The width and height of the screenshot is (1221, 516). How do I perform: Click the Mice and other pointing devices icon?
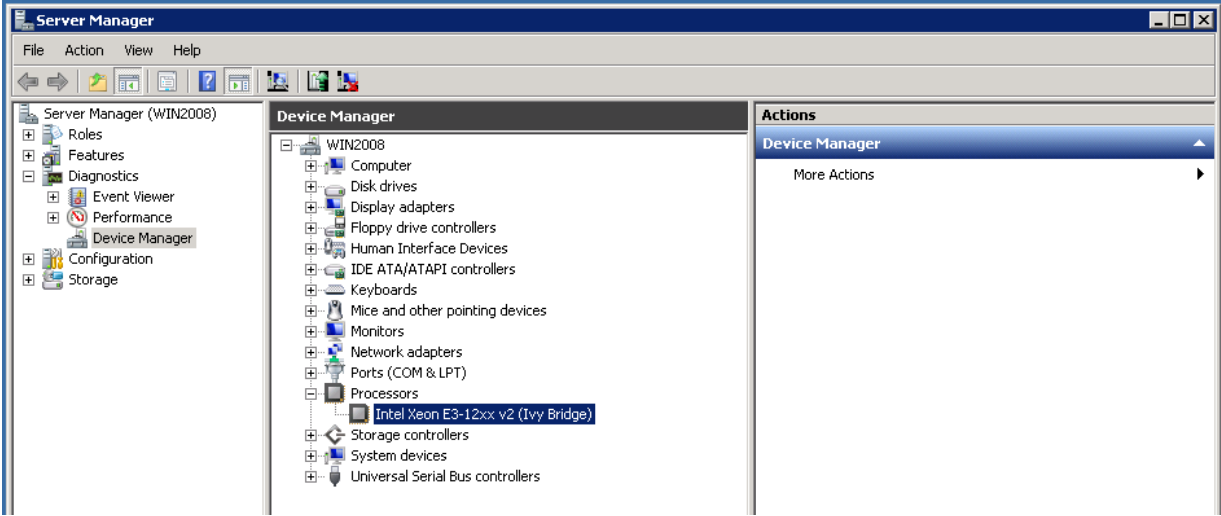coord(335,311)
